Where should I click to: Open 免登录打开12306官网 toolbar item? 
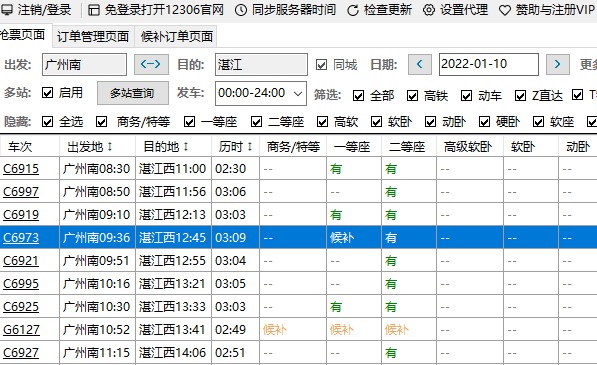point(156,10)
